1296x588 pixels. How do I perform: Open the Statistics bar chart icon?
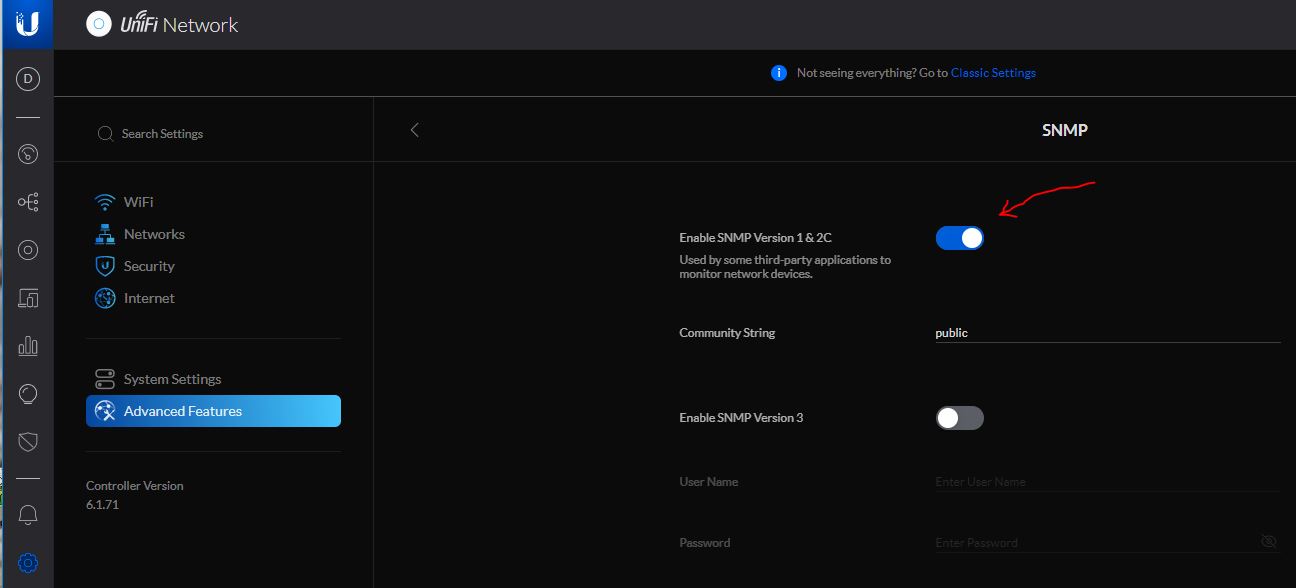(28, 346)
